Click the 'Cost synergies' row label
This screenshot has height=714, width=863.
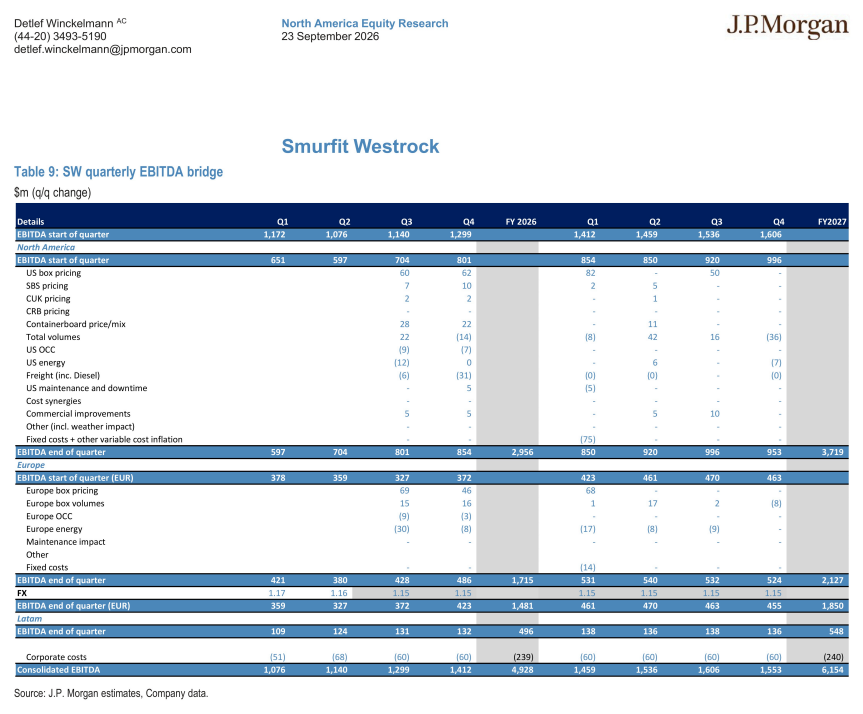pos(53,401)
